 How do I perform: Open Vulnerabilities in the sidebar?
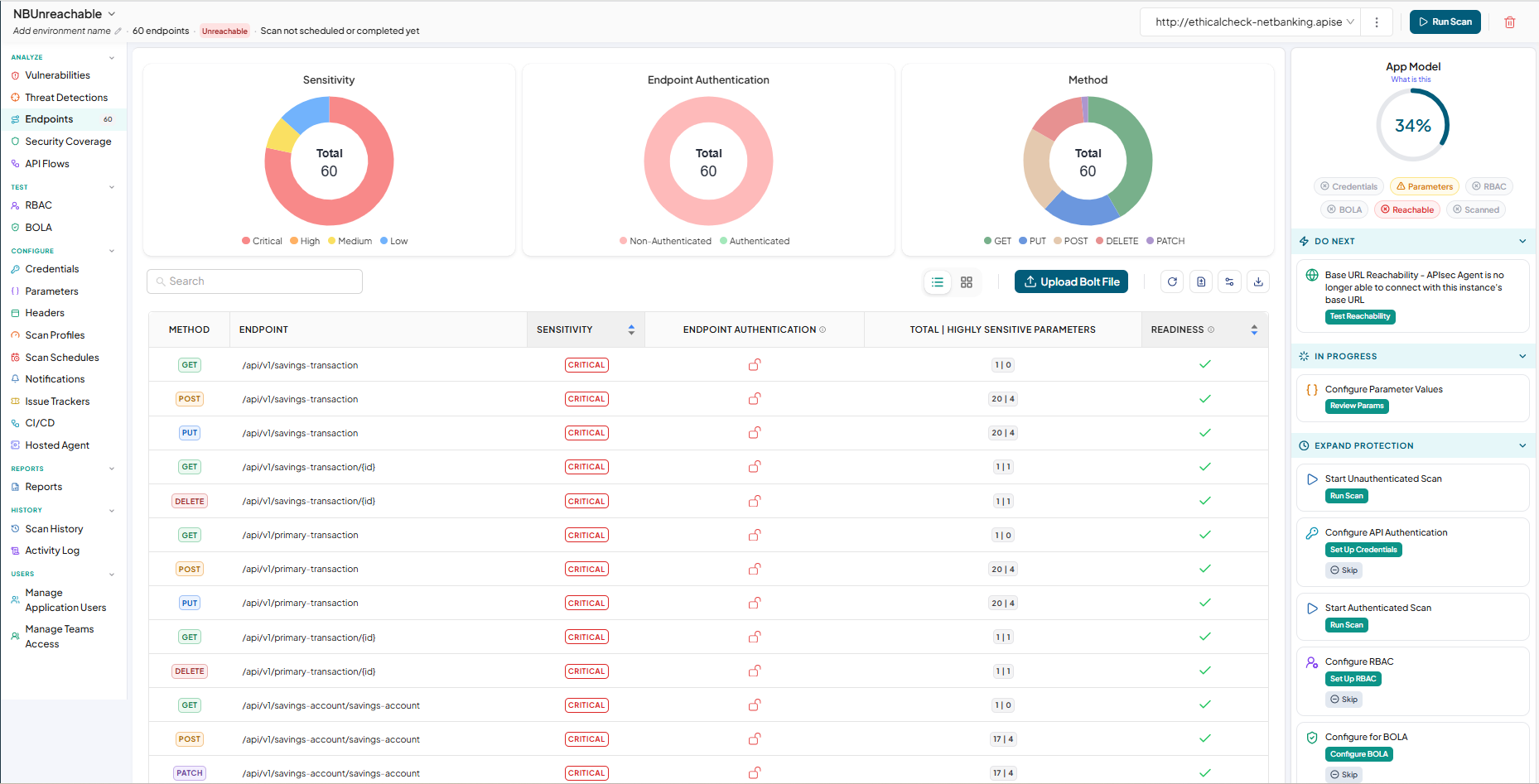[57, 75]
